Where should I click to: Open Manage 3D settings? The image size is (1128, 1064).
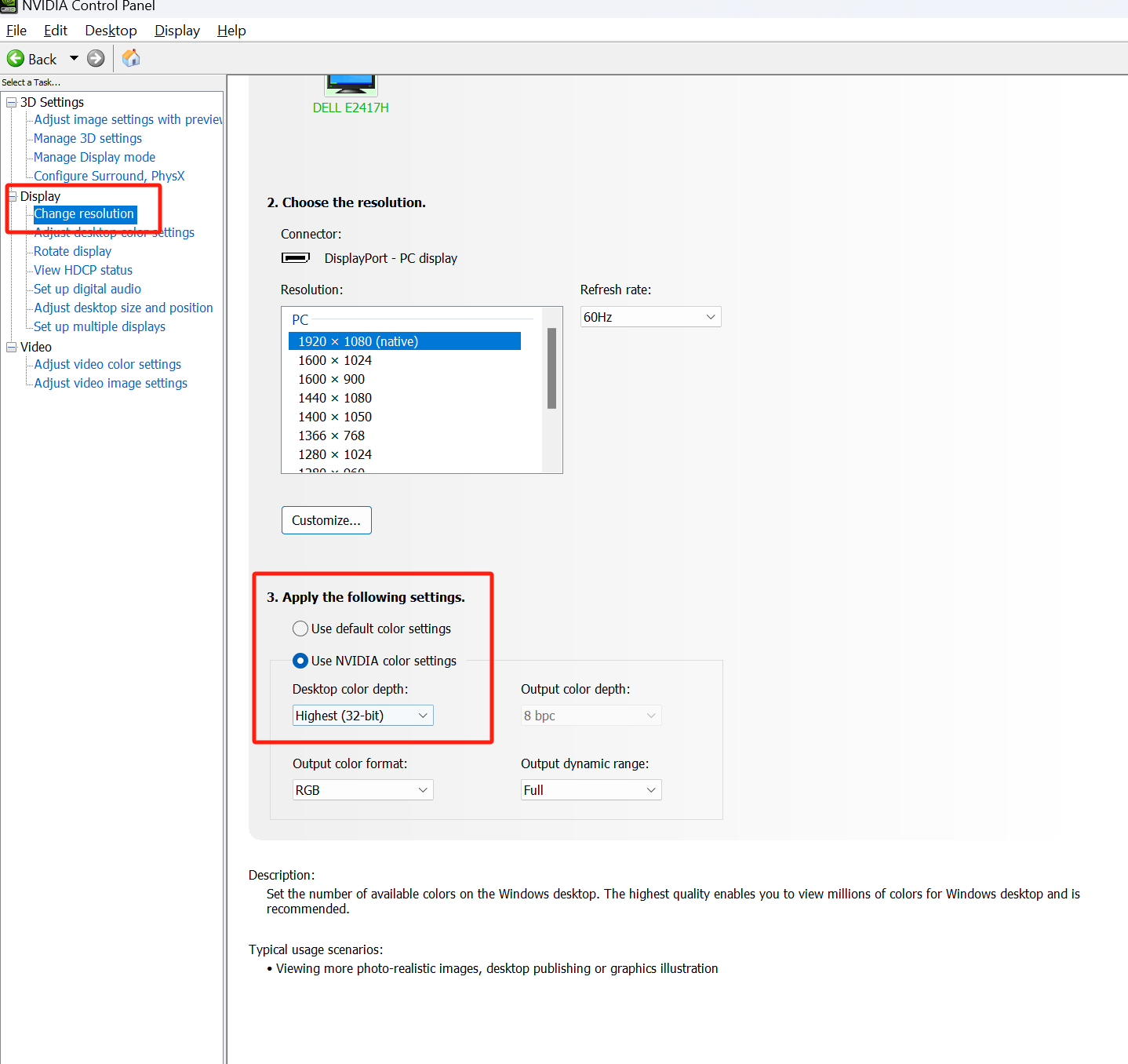(x=88, y=138)
